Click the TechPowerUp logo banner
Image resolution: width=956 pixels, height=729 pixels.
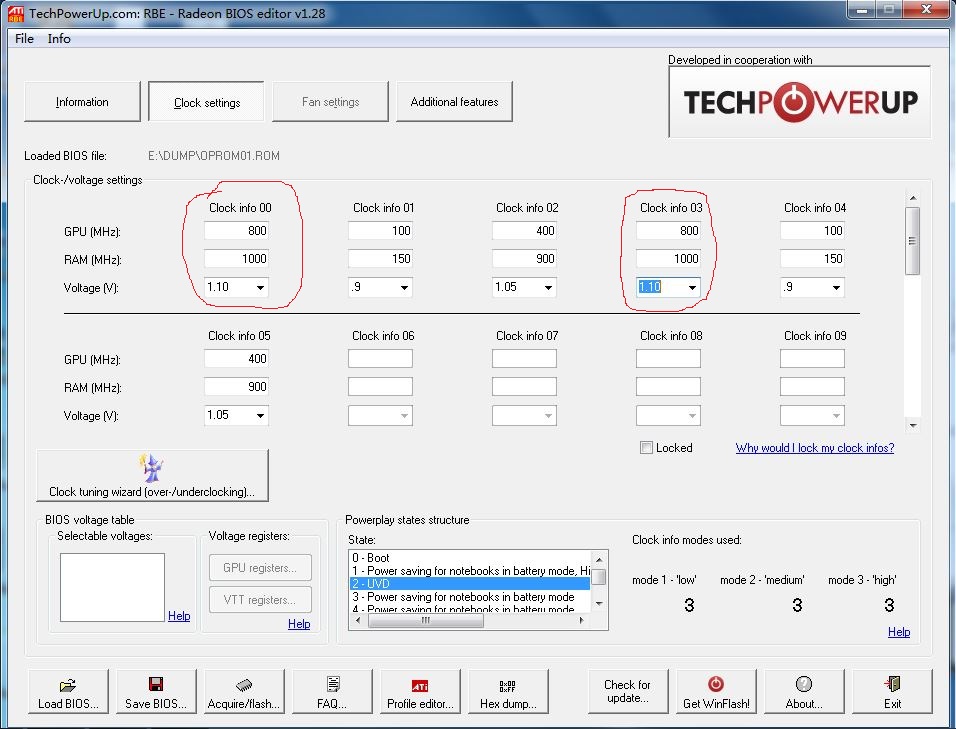pyautogui.click(x=799, y=102)
